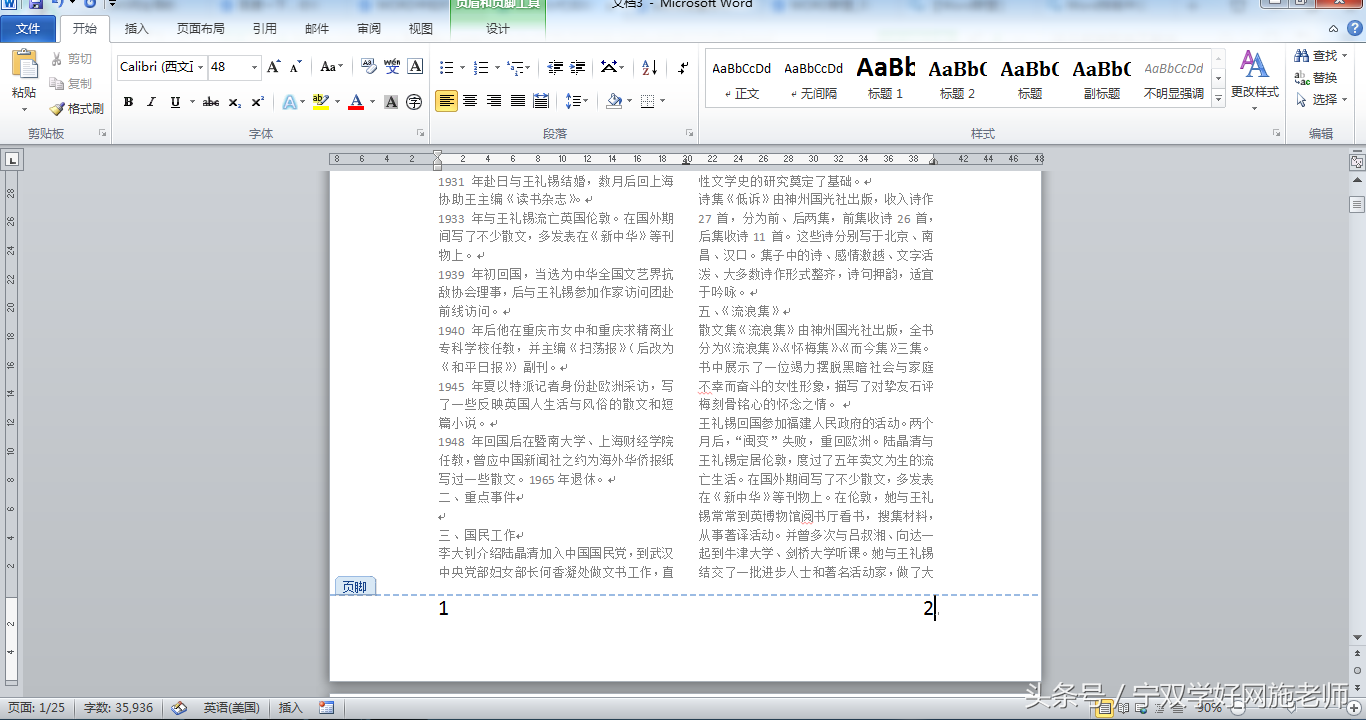Click the Decrease Indent icon
1366x720 pixels.
[x=555, y=68]
